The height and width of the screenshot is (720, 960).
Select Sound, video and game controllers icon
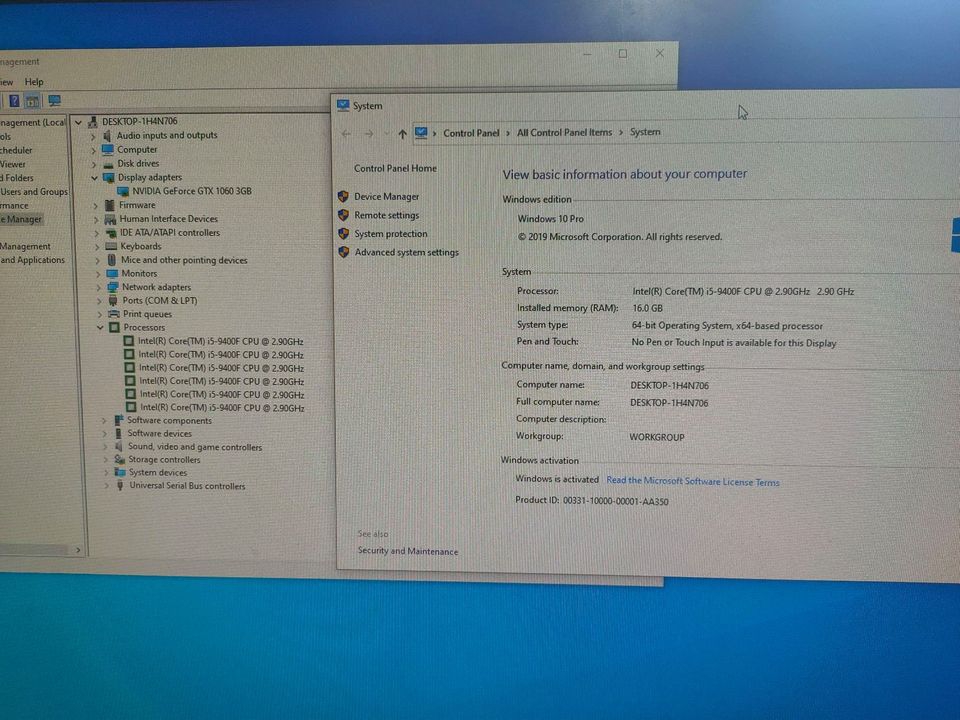[x=119, y=447]
